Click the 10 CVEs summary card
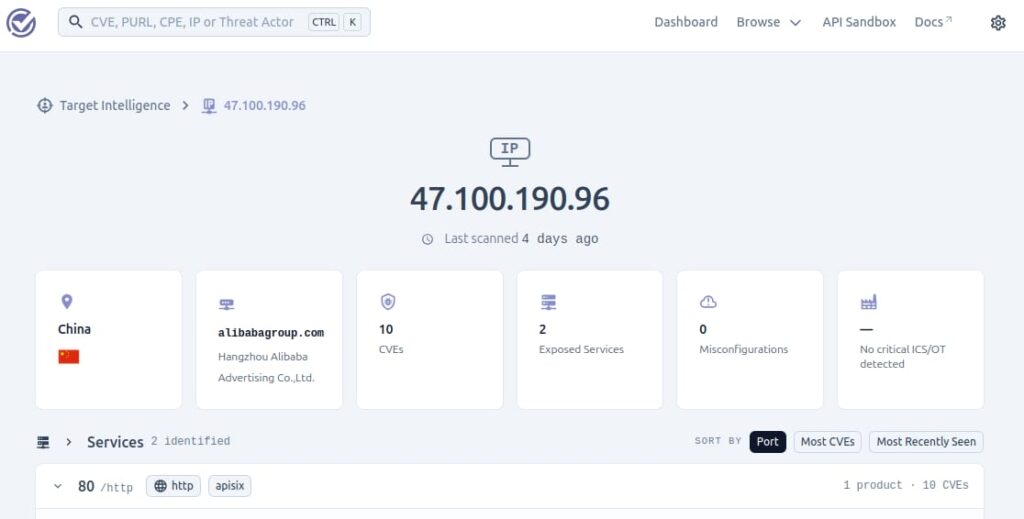This screenshot has height=519, width=1024. click(430, 340)
